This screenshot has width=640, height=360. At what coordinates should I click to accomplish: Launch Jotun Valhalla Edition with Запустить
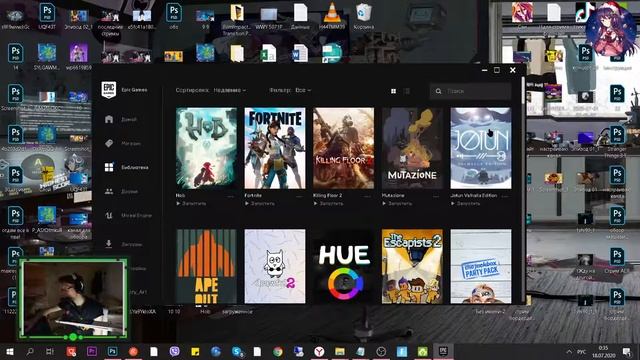tap(465, 203)
